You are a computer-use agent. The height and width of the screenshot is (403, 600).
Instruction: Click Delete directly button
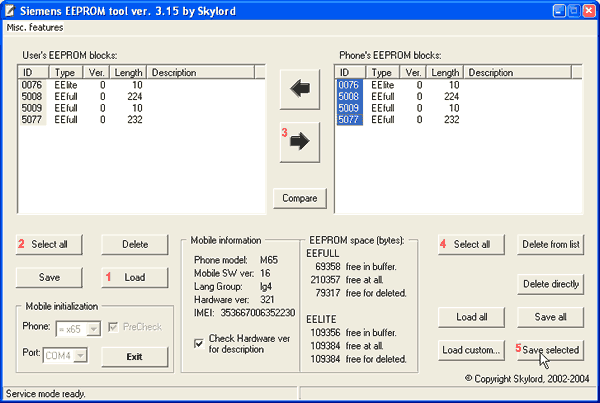[551, 284]
